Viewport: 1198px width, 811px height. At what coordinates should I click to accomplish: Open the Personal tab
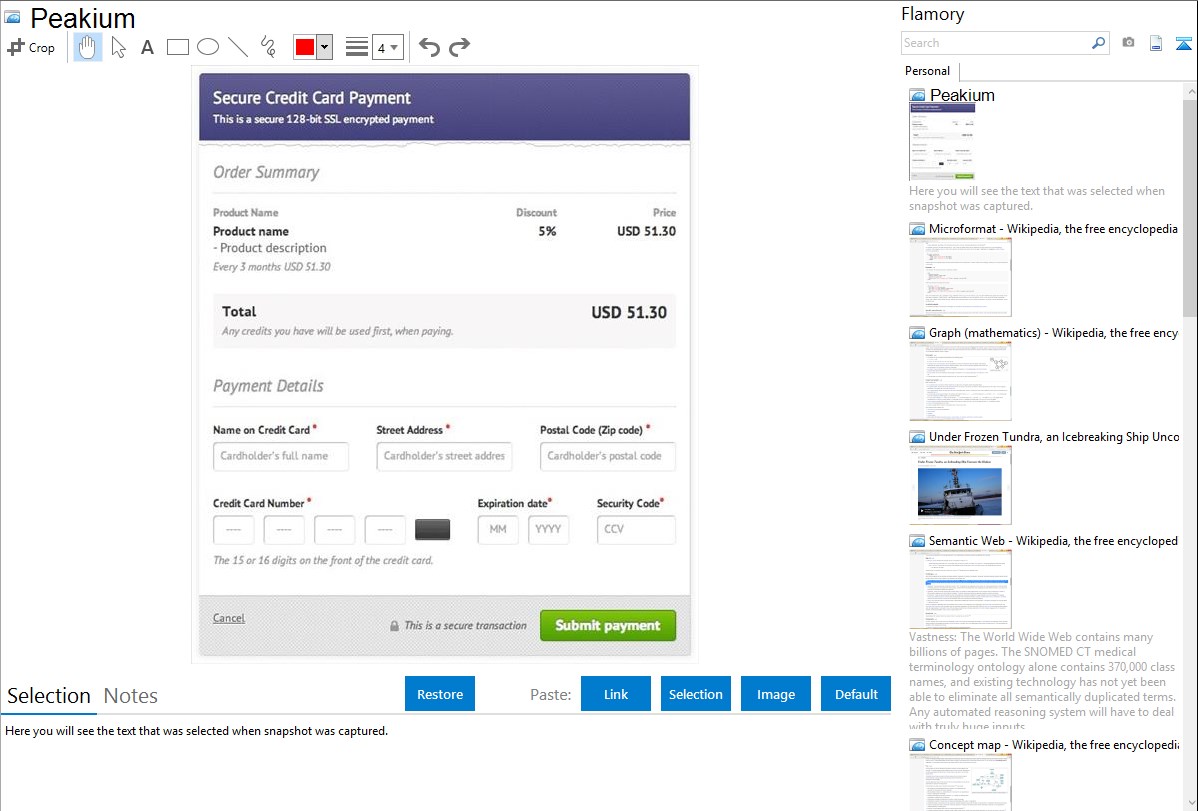click(x=928, y=70)
